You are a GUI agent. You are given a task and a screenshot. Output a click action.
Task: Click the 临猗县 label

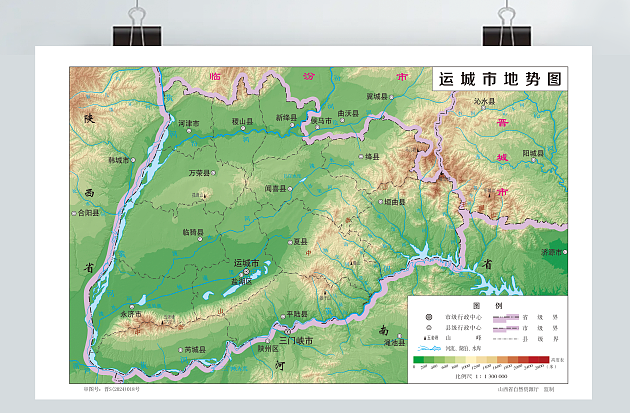point(193,232)
